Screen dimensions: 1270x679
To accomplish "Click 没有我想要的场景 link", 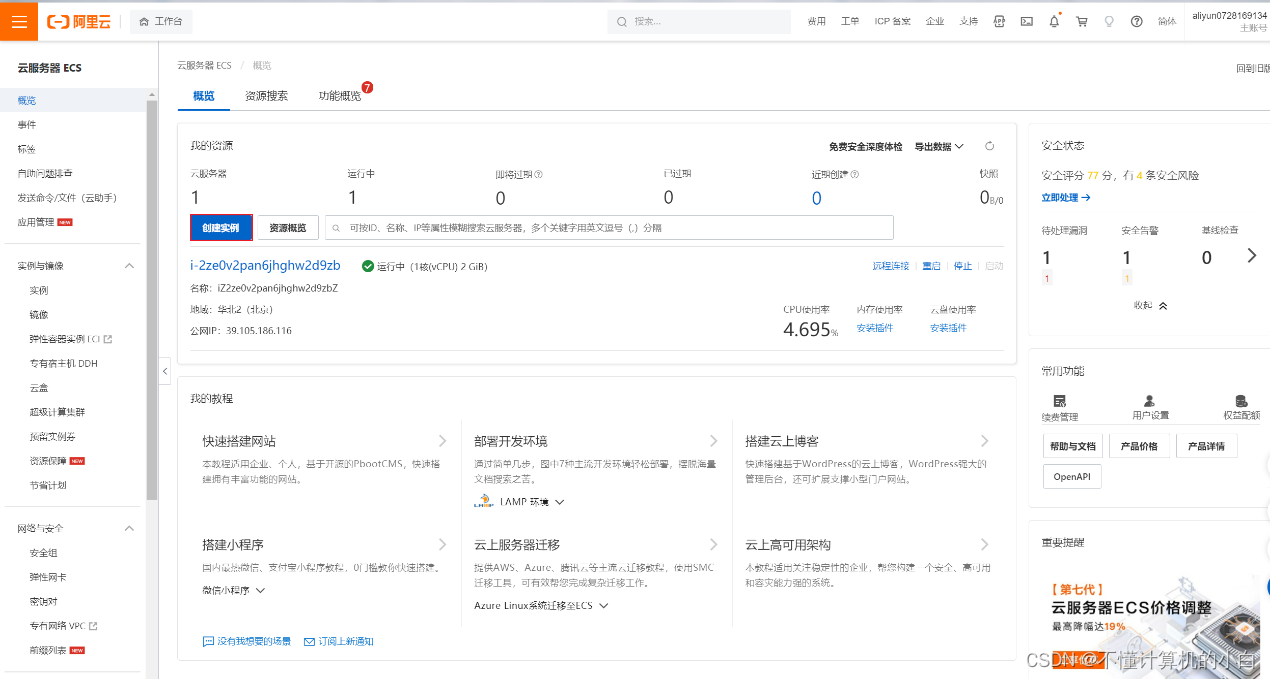I will click(247, 641).
